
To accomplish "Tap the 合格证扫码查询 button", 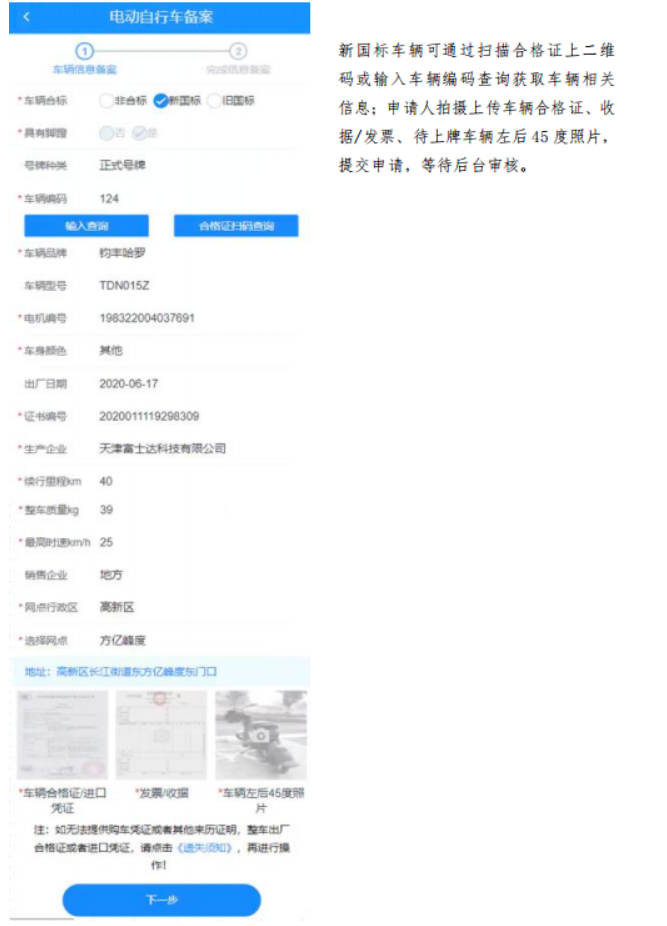I will pos(236,226).
